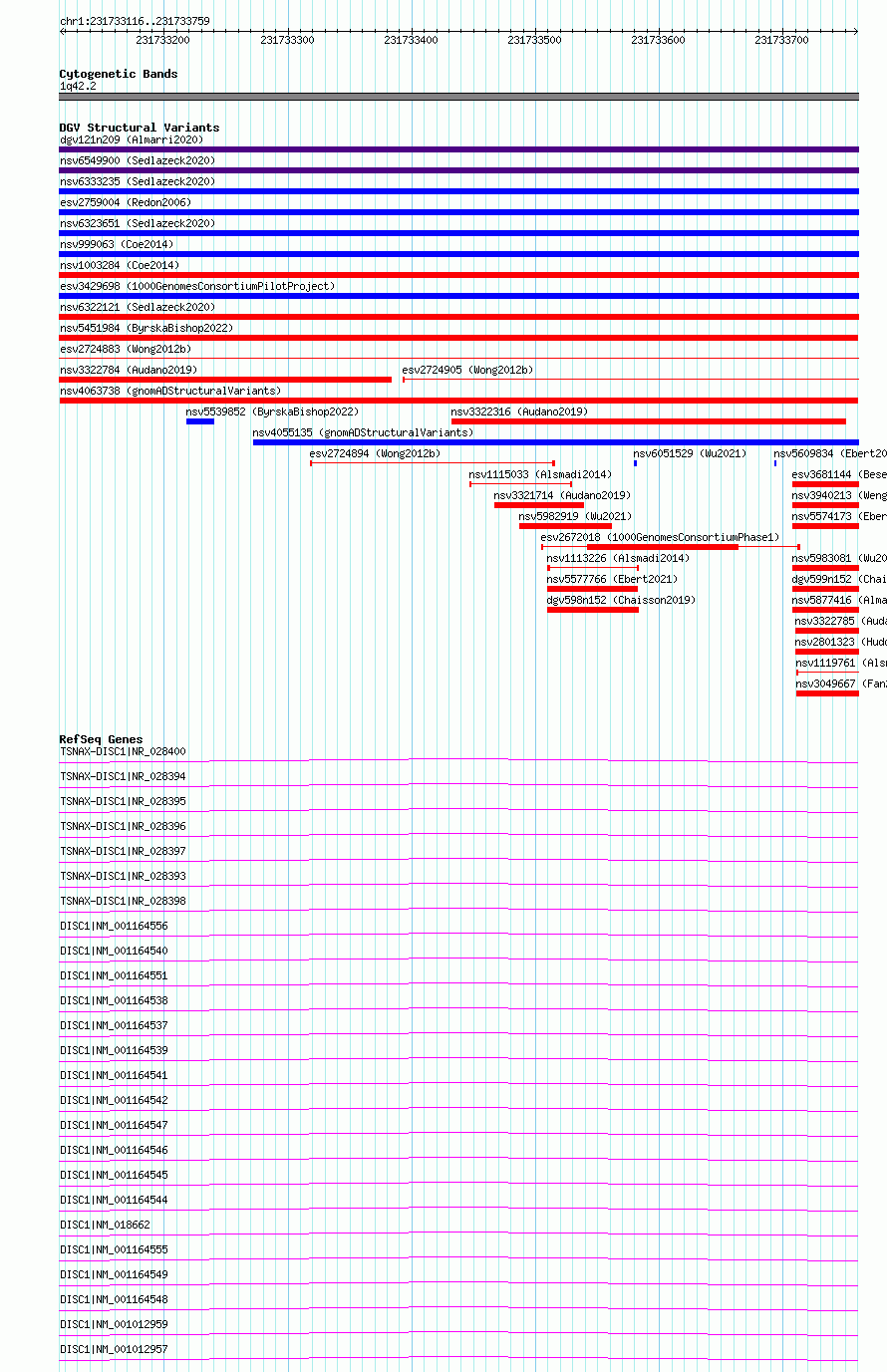The image size is (887, 1372).
Task: Click DISC1|NM_001164540 transcript label
Action: tap(114, 951)
